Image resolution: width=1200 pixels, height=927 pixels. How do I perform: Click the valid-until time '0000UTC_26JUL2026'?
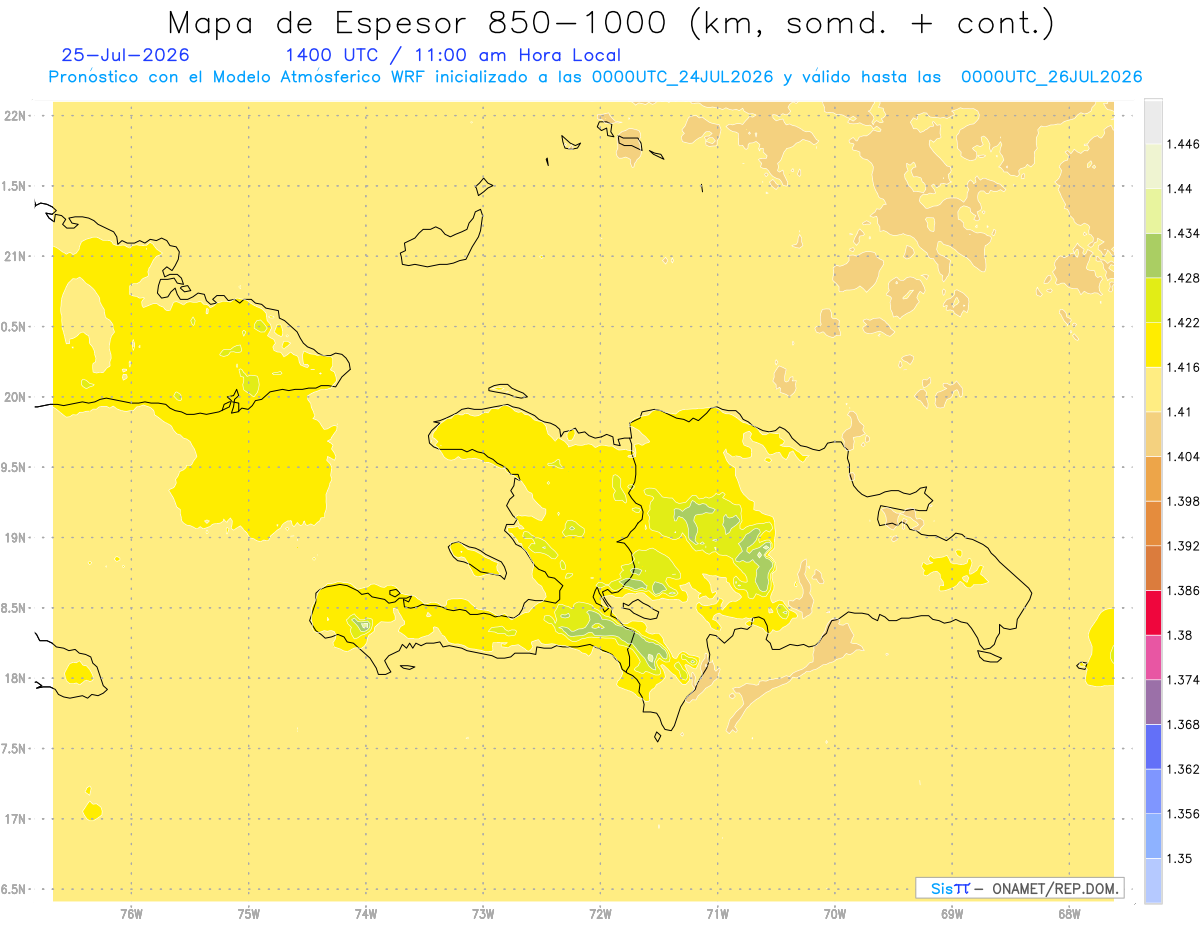[1051, 77]
